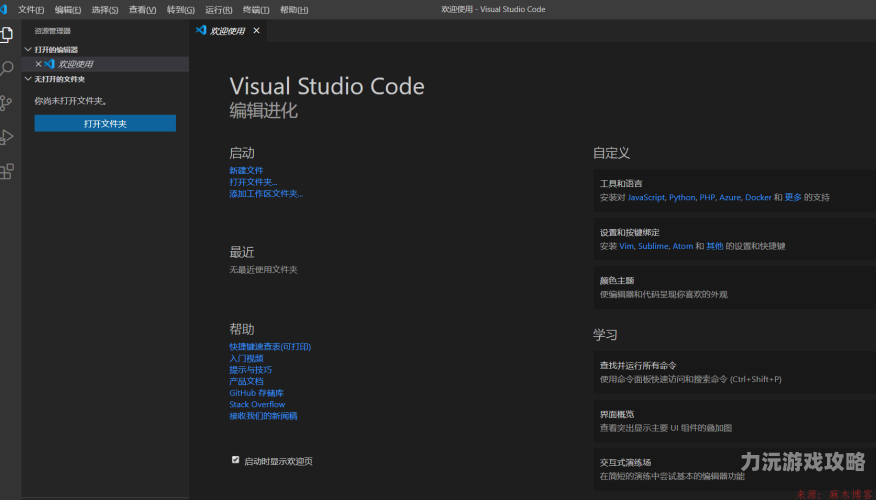This screenshot has height=500, width=876.
Task: Open the Explorer view in activity bar
Action: [x=7, y=34]
